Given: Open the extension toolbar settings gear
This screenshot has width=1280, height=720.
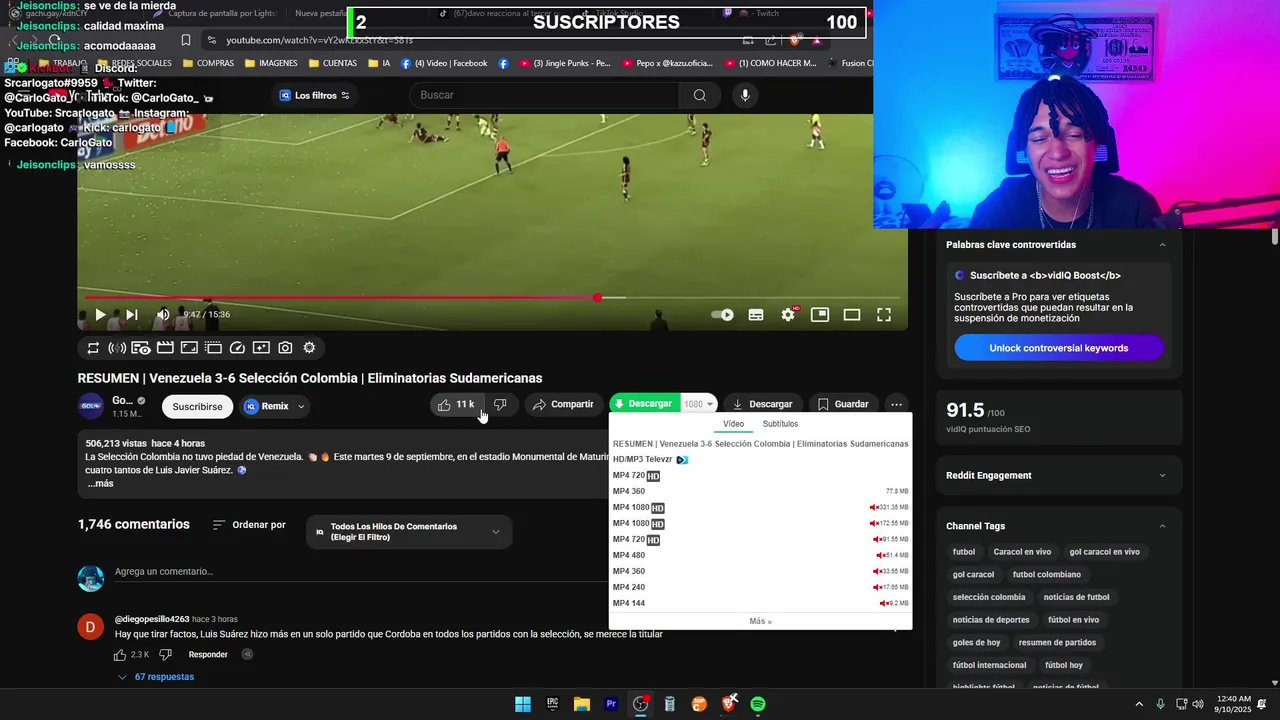Looking at the screenshot, I should point(309,348).
